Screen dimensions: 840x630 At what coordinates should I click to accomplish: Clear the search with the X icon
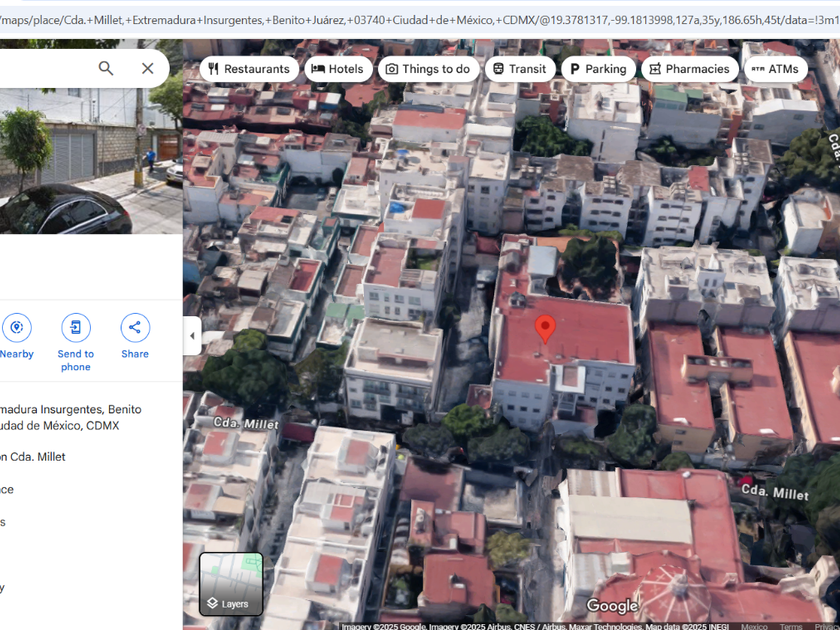(147, 68)
